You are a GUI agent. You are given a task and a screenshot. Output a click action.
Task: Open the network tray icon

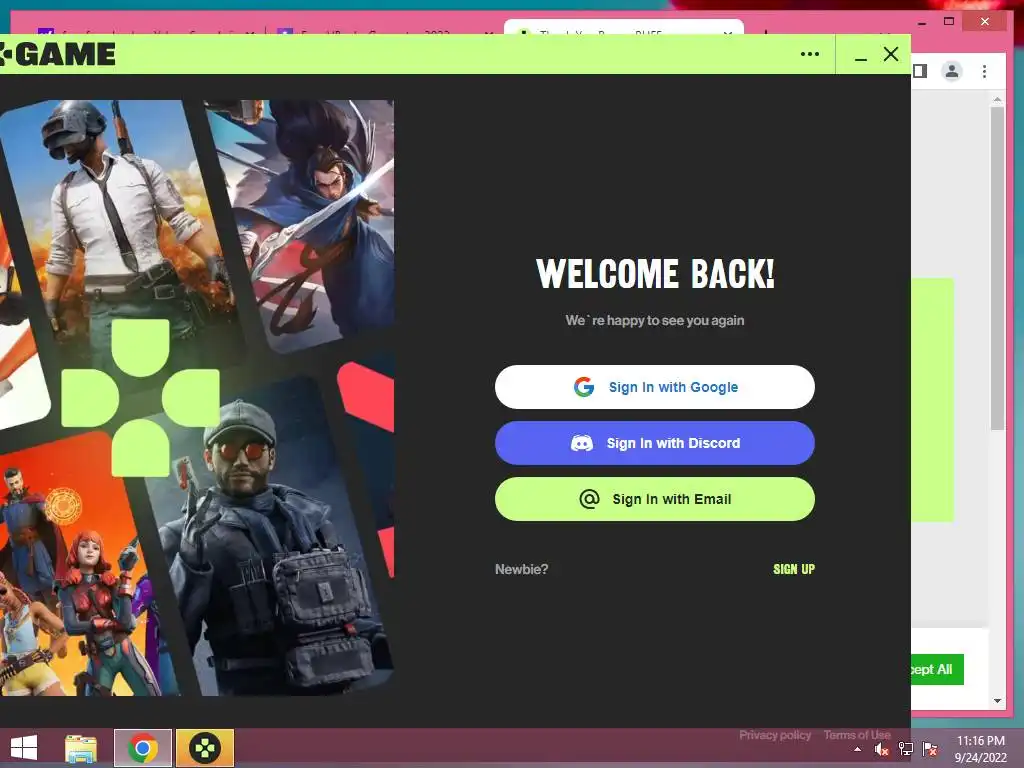coord(906,749)
